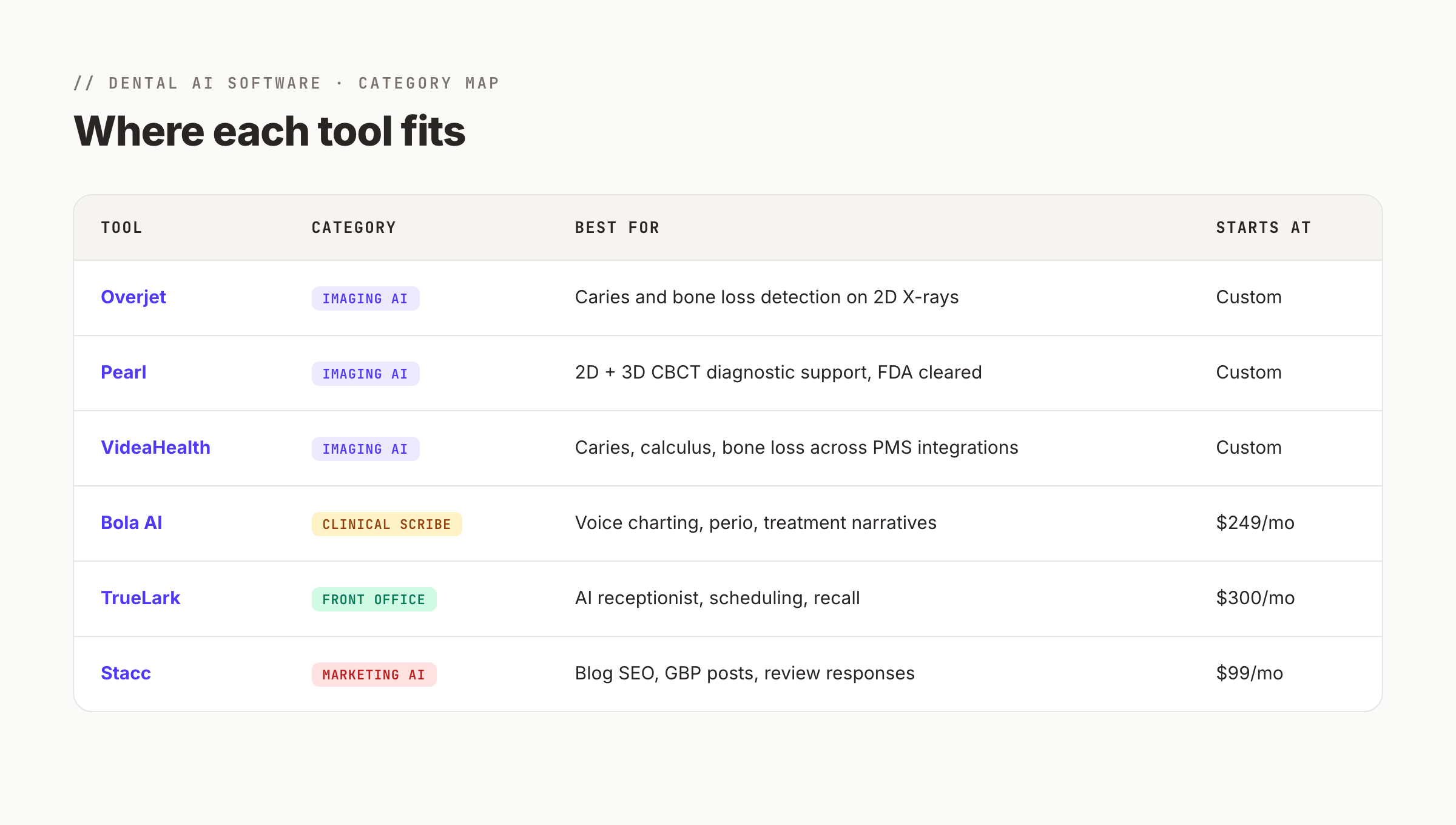Image resolution: width=1456 pixels, height=825 pixels.
Task: Select 'Blog SEO, GBP posts, review responses'
Action: tap(745, 673)
